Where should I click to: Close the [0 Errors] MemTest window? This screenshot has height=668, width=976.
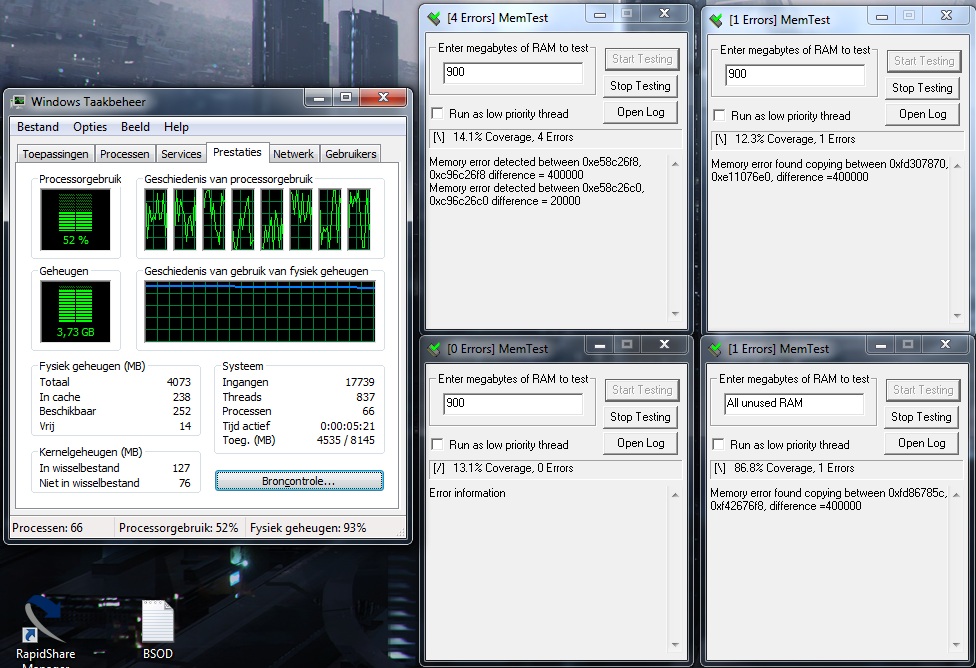pos(665,344)
